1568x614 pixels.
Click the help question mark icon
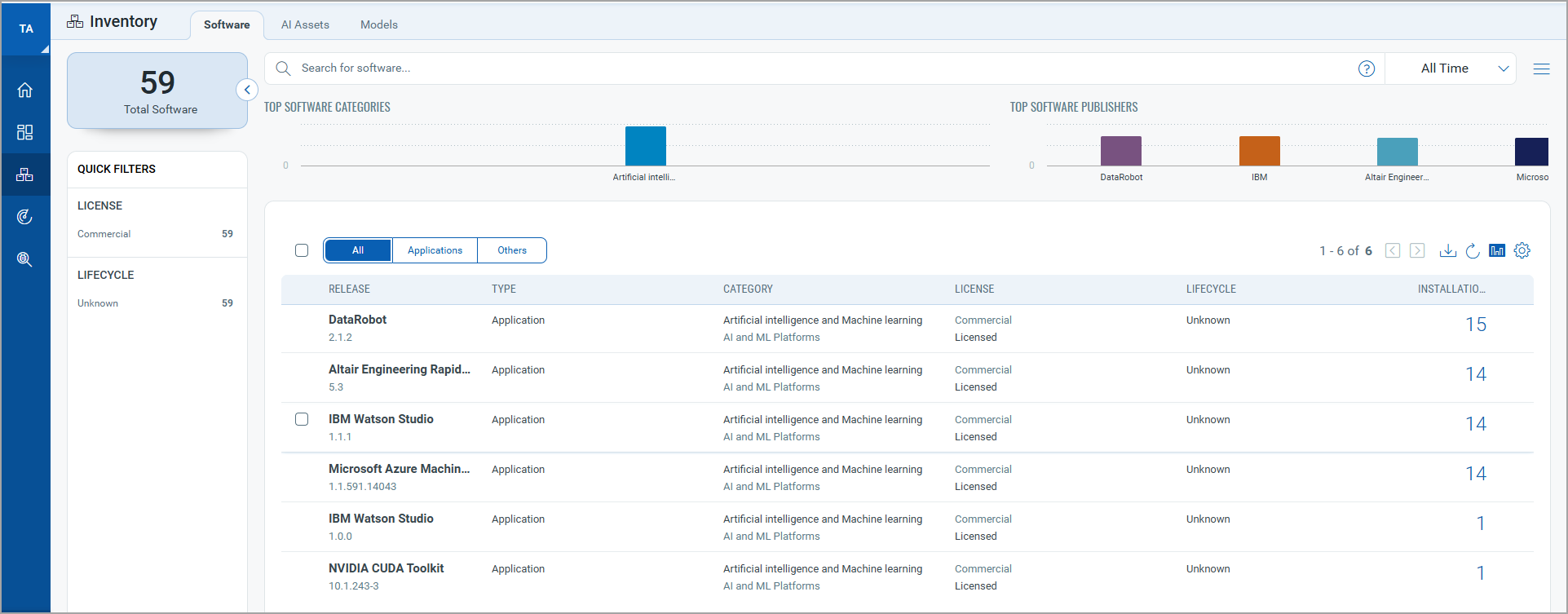tap(1367, 68)
